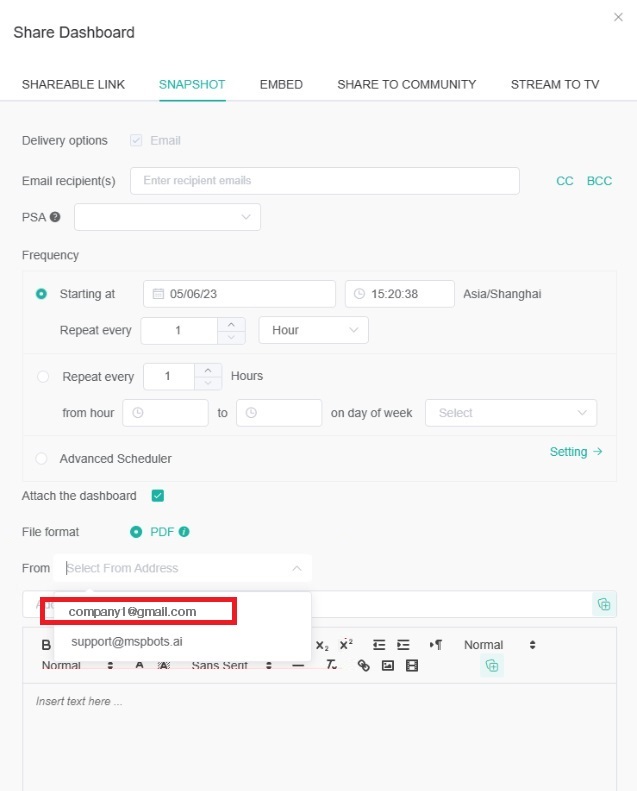Select the Advanced Scheduler radio button
637x791 pixels.
point(42,459)
